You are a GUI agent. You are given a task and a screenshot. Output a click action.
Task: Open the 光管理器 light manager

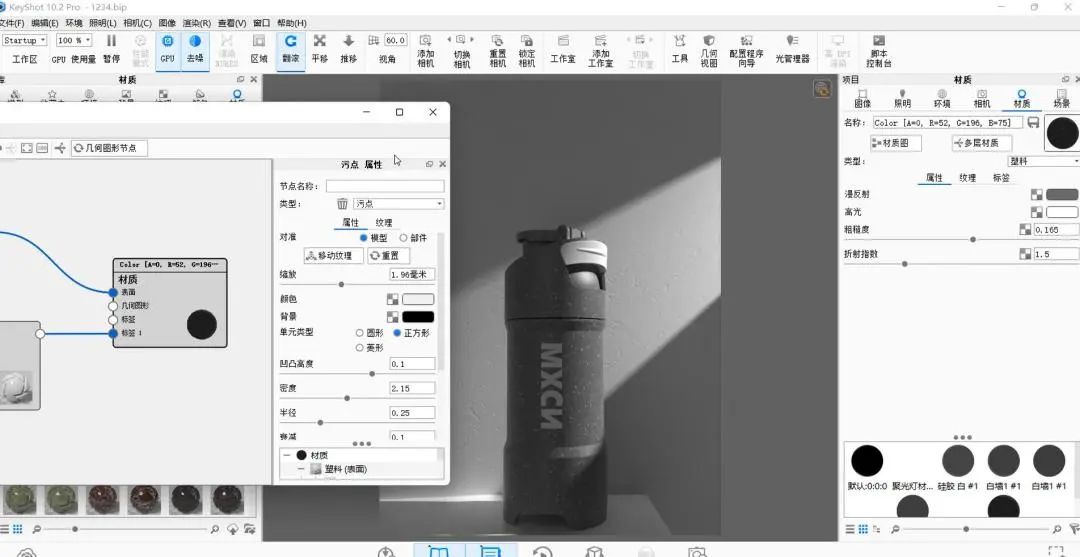coord(793,41)
